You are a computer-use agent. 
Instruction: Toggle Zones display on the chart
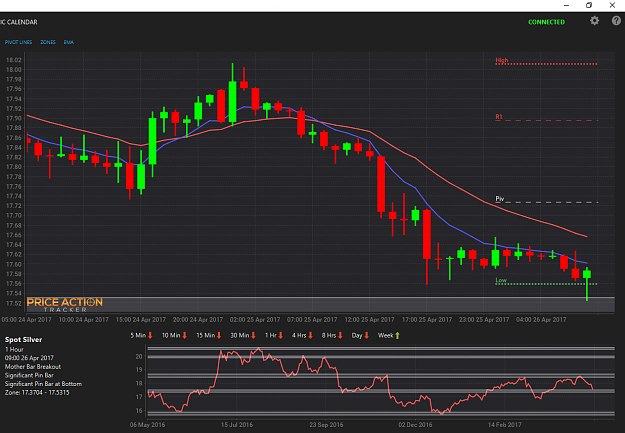pyautogui.click(x=48, y=42)
